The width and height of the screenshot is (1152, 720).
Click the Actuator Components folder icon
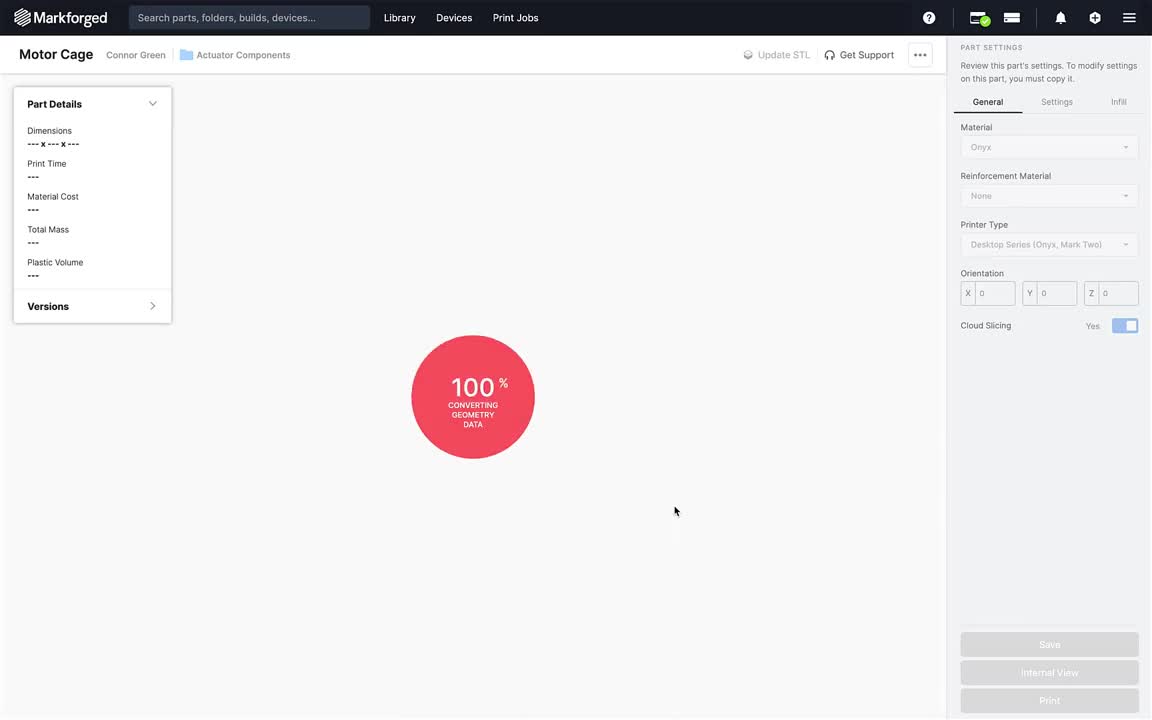point(186,55)
